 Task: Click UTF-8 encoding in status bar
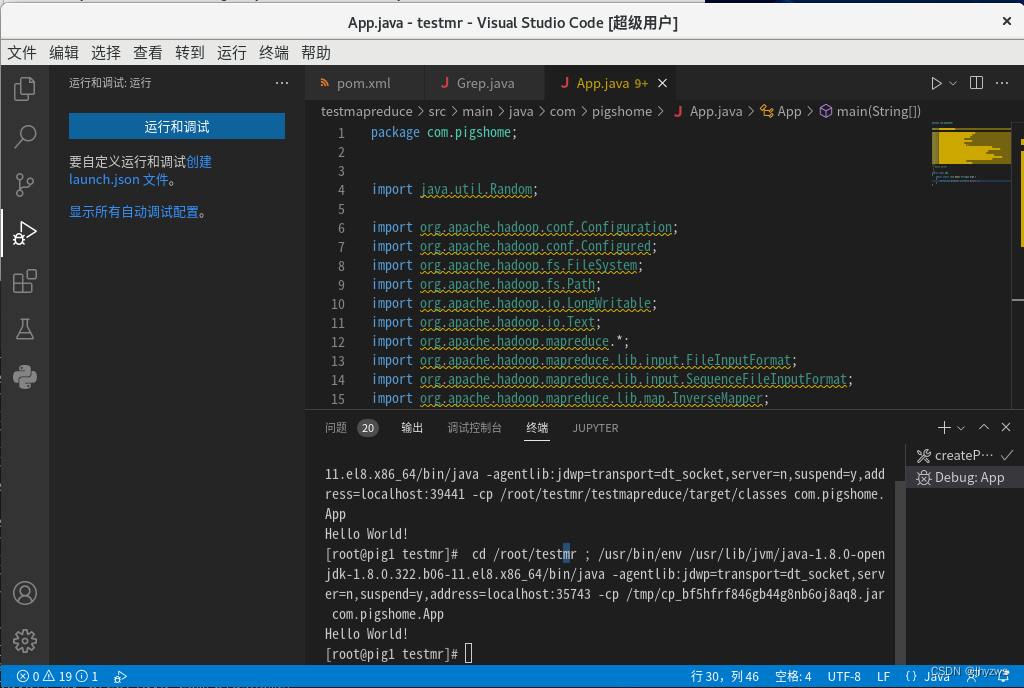[844, 676]
